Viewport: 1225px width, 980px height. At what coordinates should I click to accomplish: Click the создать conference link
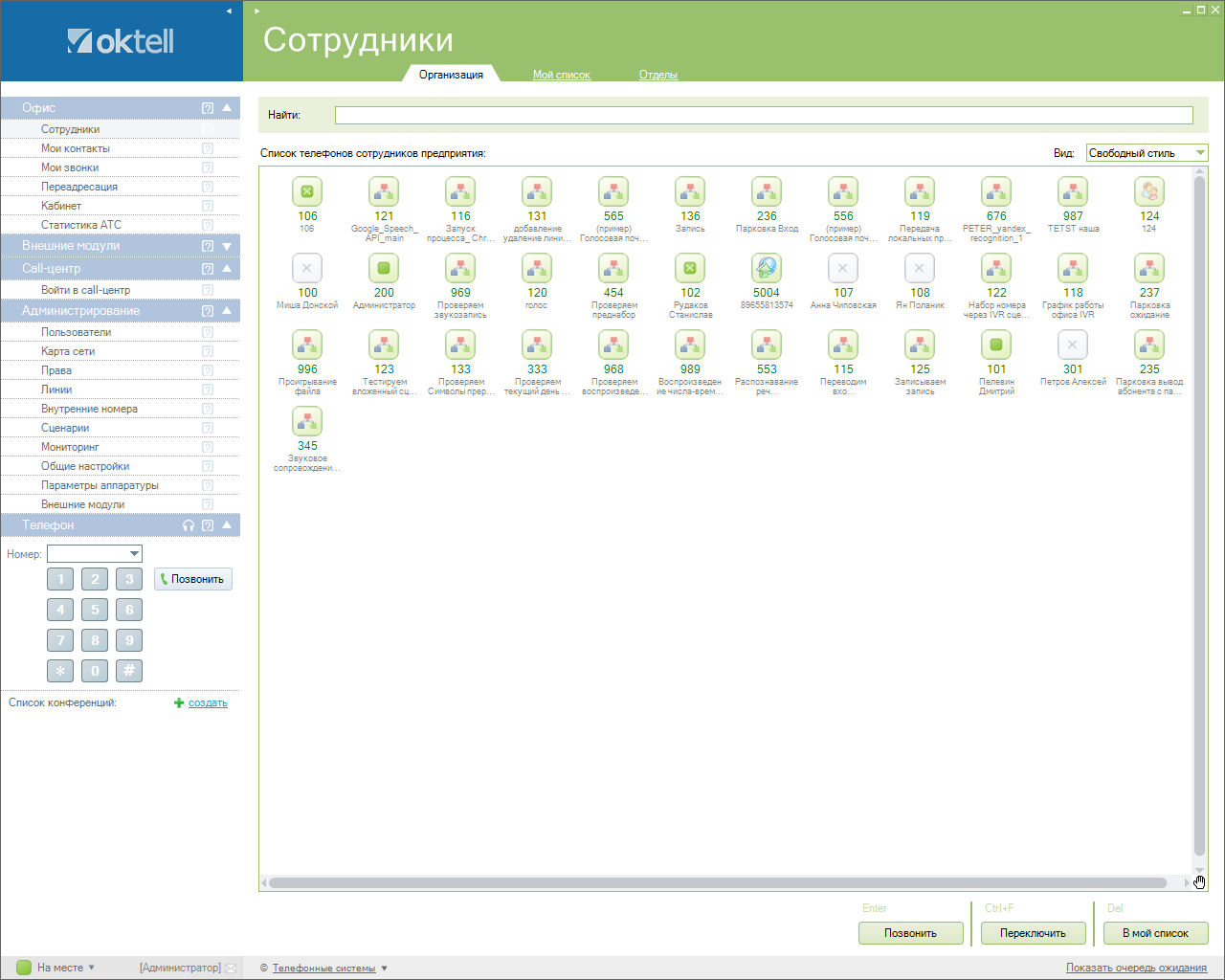tap(208, 702)
